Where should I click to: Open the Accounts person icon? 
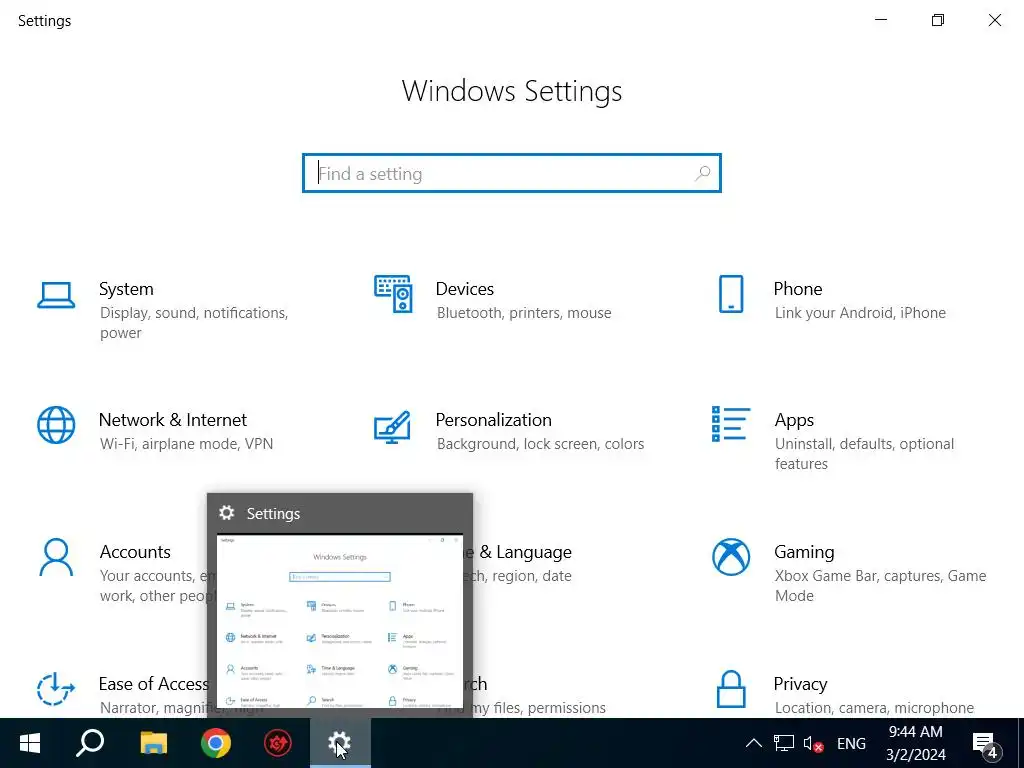pyautogui.click(x=56, y=557)
